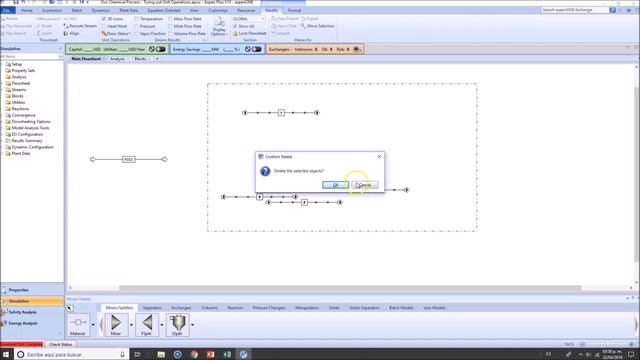Click question mark icon in Confirm Delete
Screen dimensions: 640x360
pyautogui.click(x=265, y=171)
